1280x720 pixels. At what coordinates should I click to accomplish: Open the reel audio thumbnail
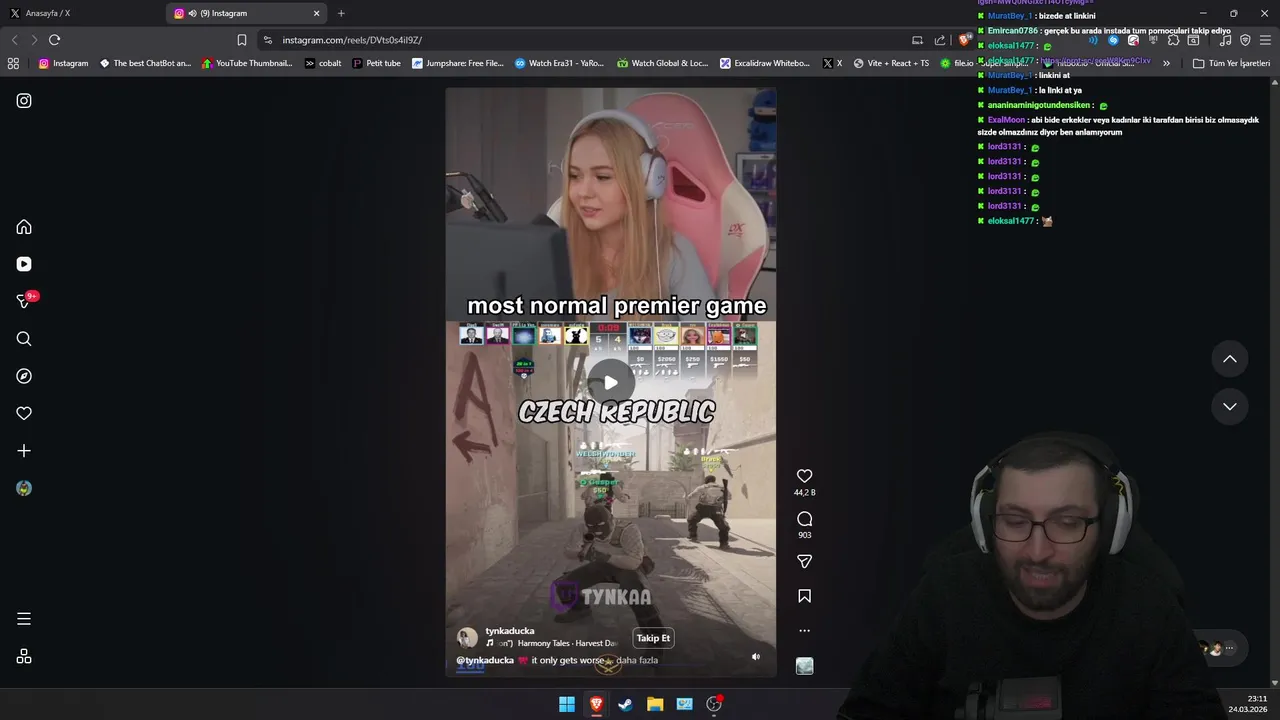804,666
